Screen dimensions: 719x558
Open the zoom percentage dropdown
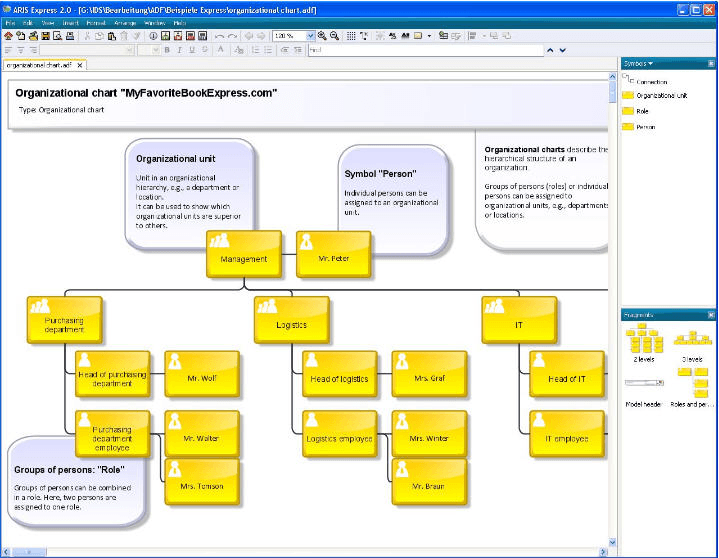pyautogui.click(x=310, y=36)
